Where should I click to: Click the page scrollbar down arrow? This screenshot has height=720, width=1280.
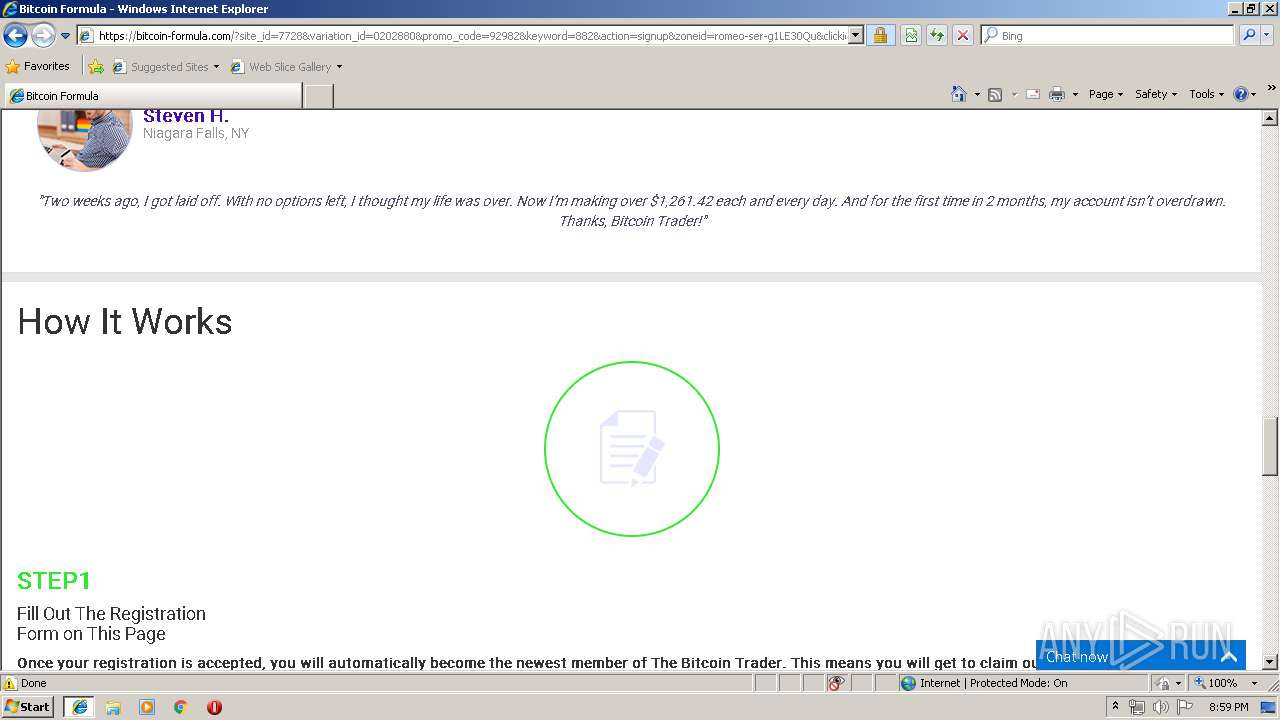(x=1270, y=662)
